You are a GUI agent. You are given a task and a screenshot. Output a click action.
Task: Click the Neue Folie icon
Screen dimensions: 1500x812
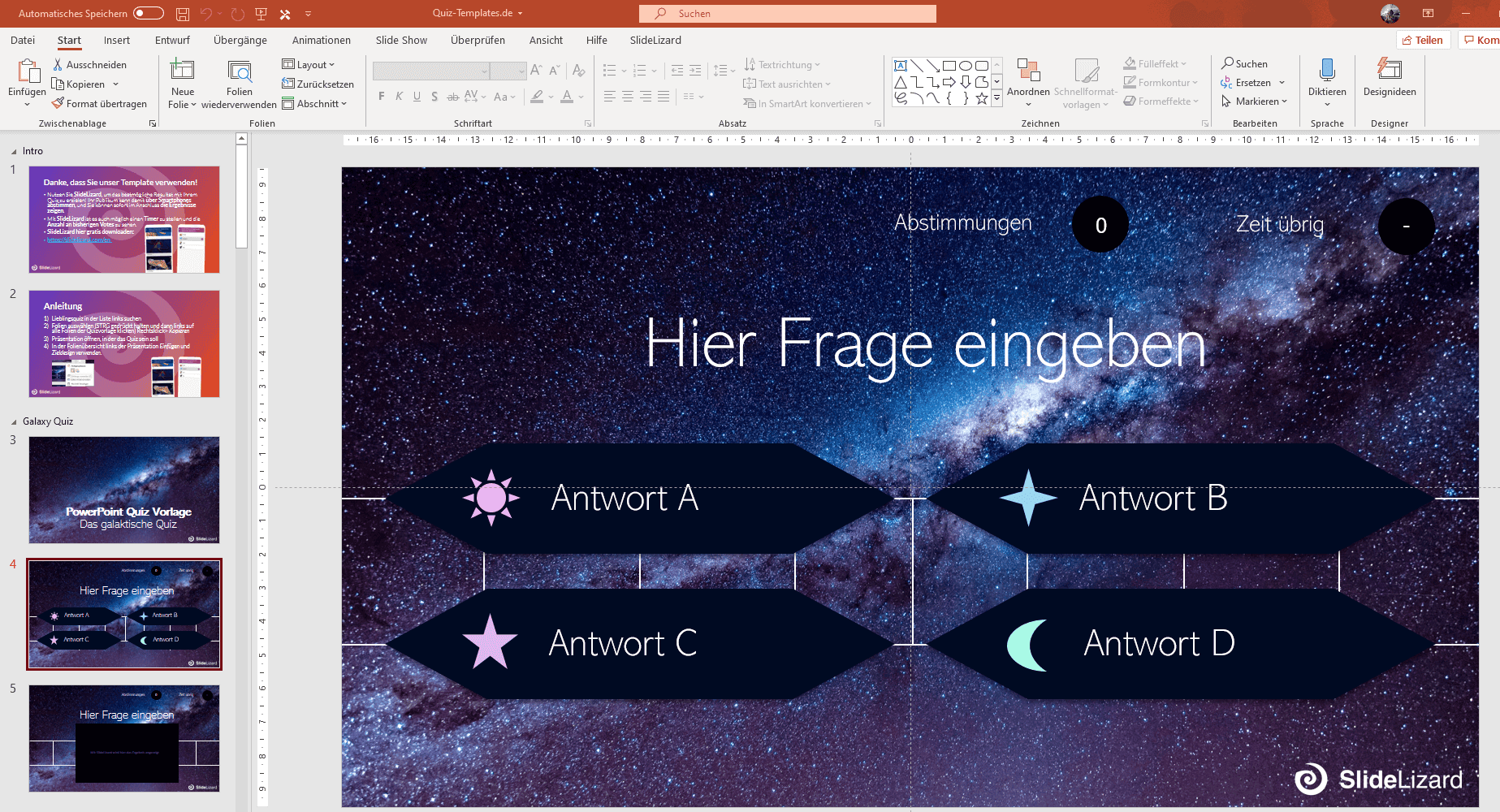183,70
